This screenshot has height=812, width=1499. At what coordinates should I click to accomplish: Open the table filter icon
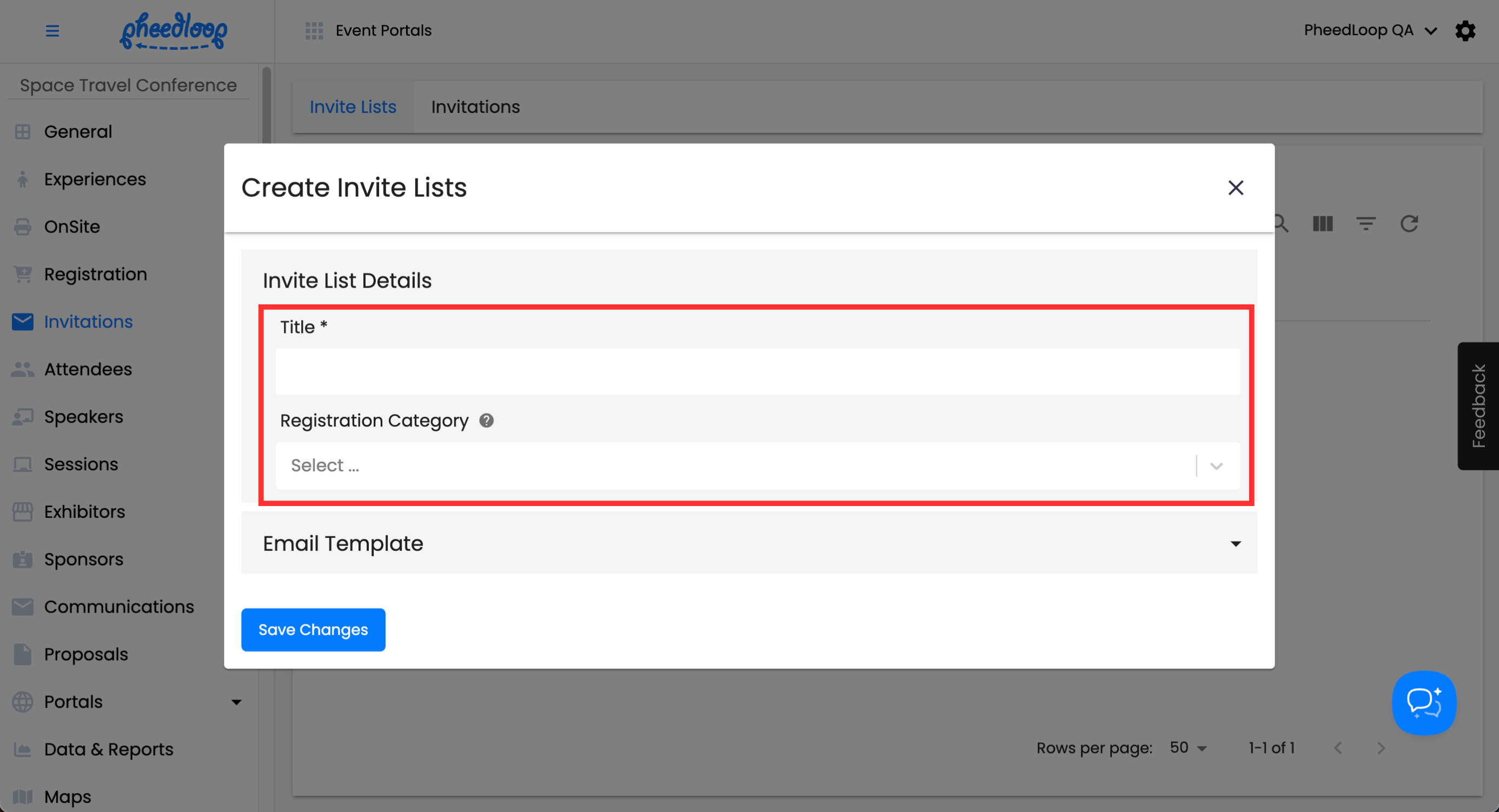(x=1365, y=223)
